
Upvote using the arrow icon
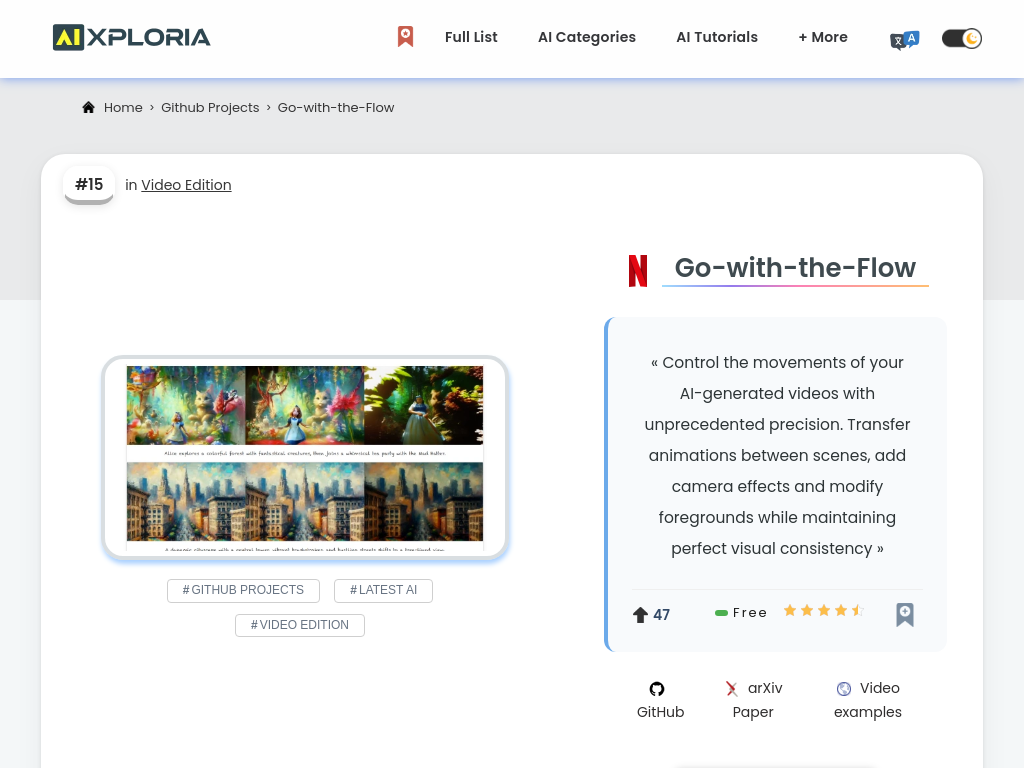coord(640,615)
